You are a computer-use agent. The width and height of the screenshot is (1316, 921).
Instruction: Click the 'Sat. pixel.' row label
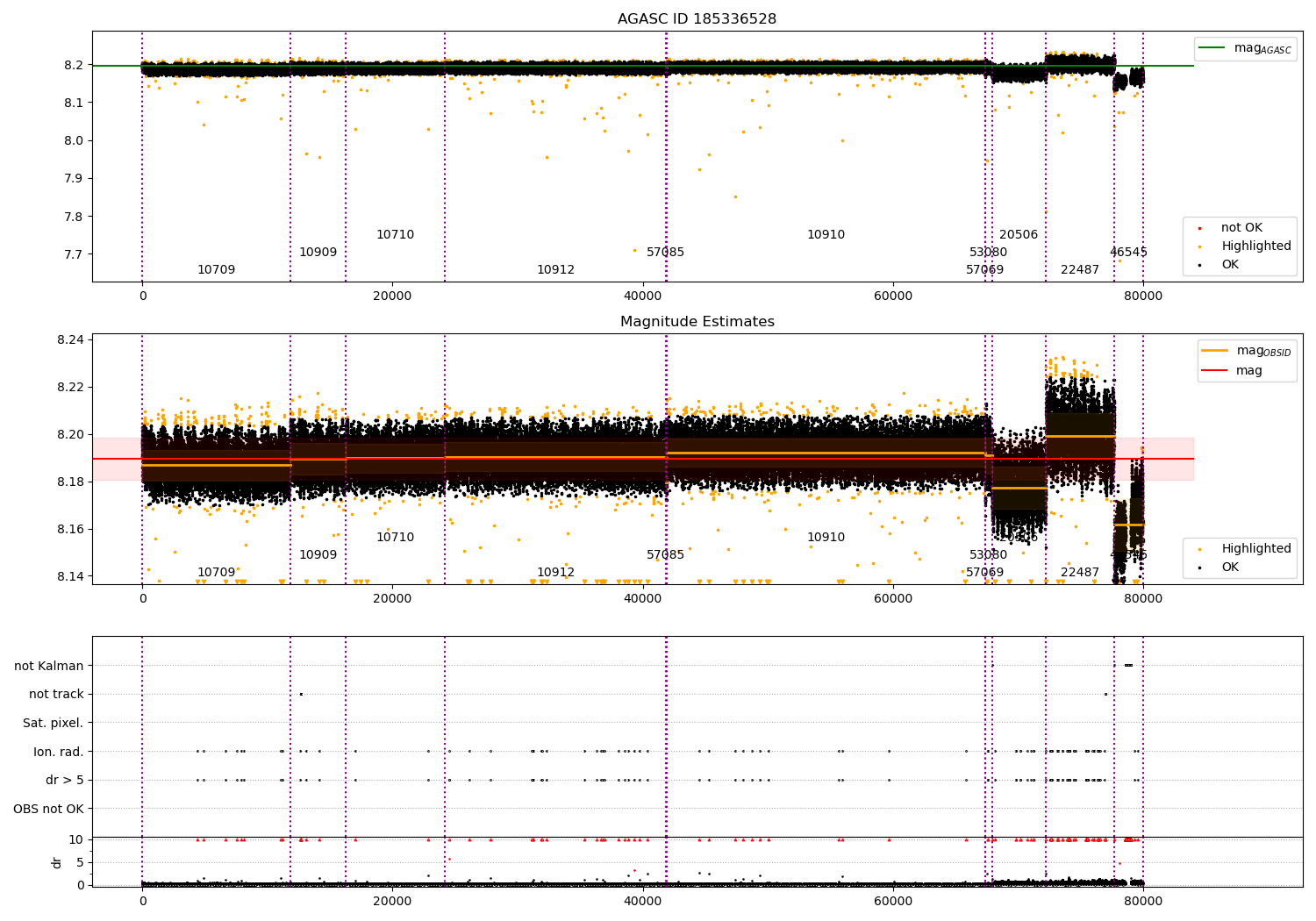pos(54,723)
